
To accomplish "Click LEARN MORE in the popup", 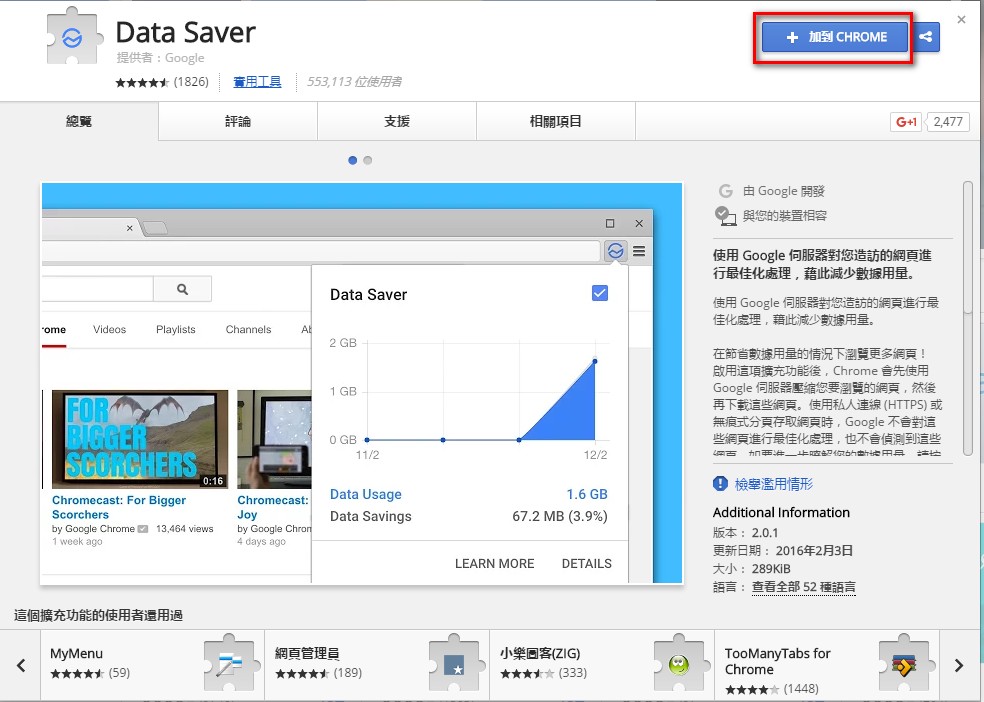I will (495, 563).
